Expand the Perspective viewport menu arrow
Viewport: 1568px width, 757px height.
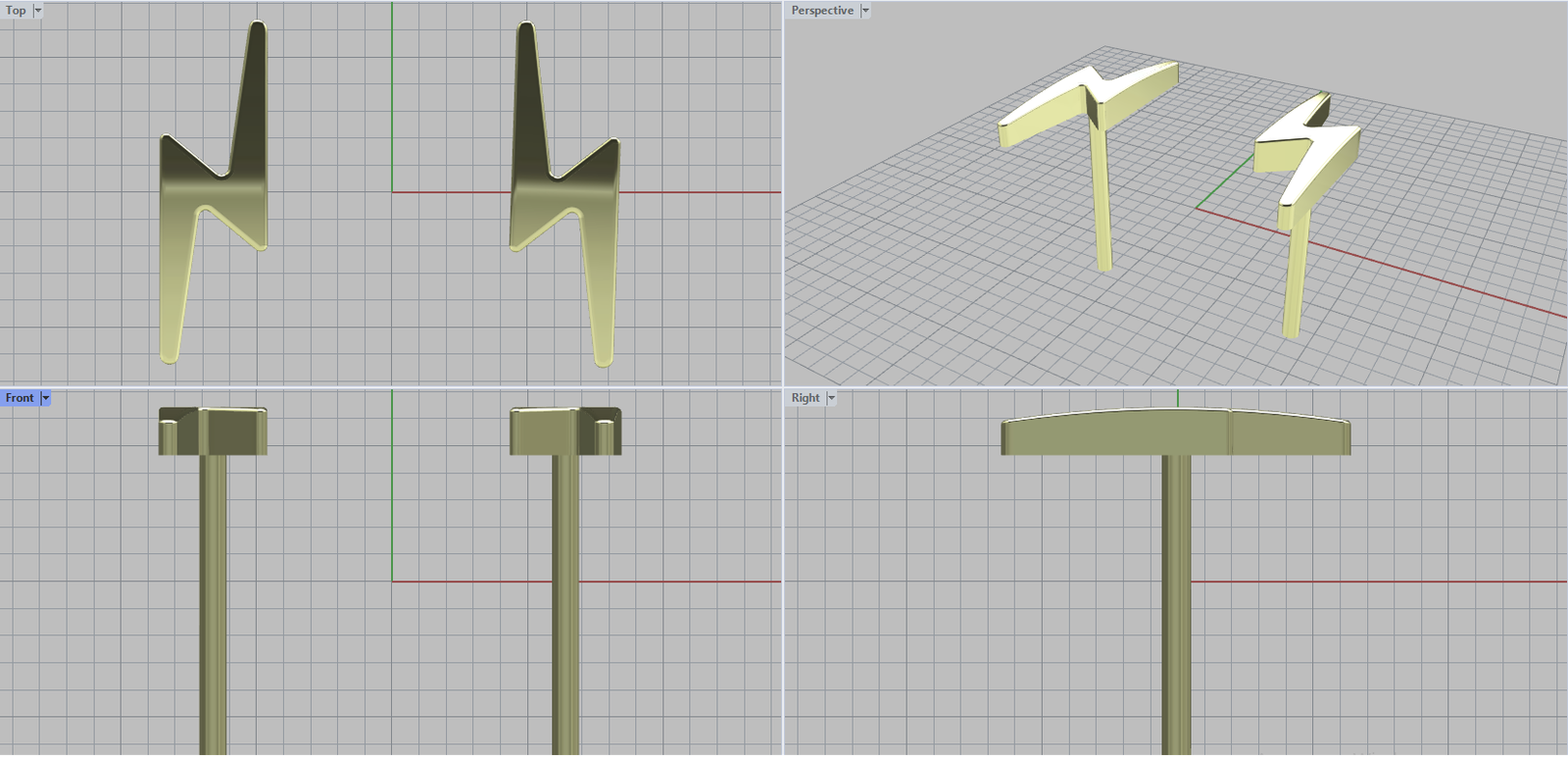(x=865, y=11)
